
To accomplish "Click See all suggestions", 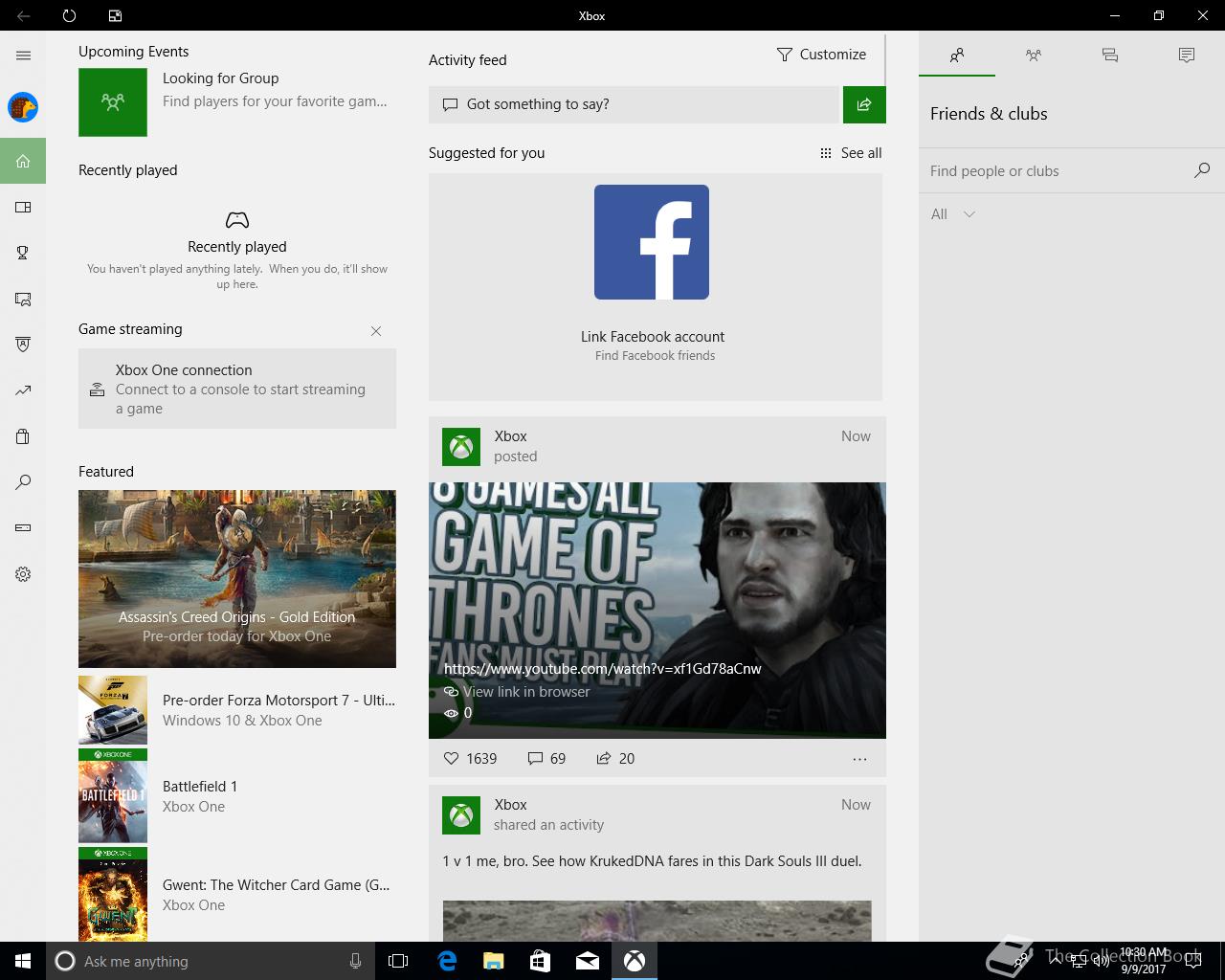I will pyautogui.click(x=851, y=153).
